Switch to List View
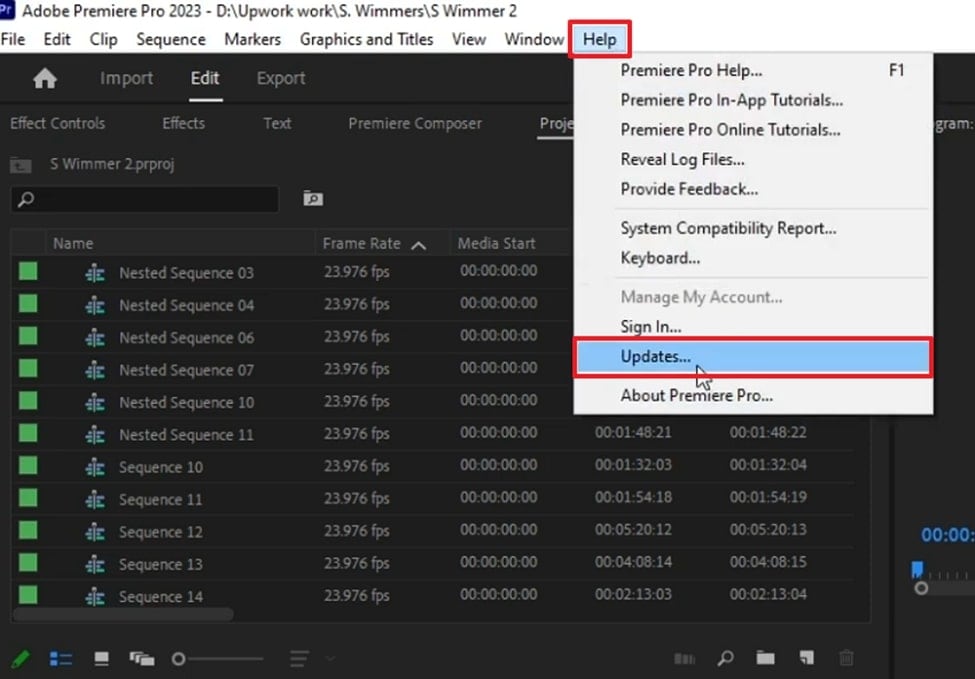The height and width of the screenshot is (679, 975). (61, 658)
